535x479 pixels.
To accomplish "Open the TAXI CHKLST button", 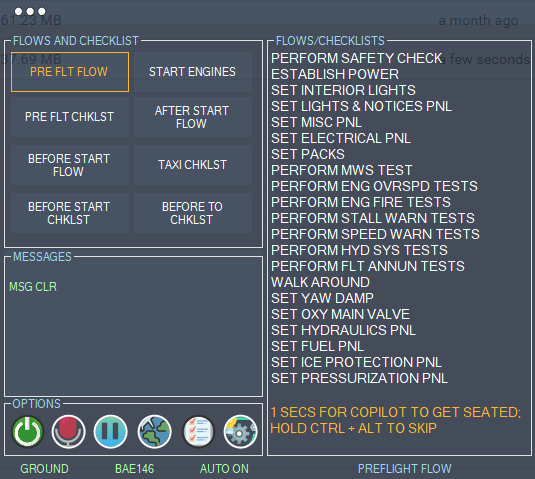I will [193, 165].
